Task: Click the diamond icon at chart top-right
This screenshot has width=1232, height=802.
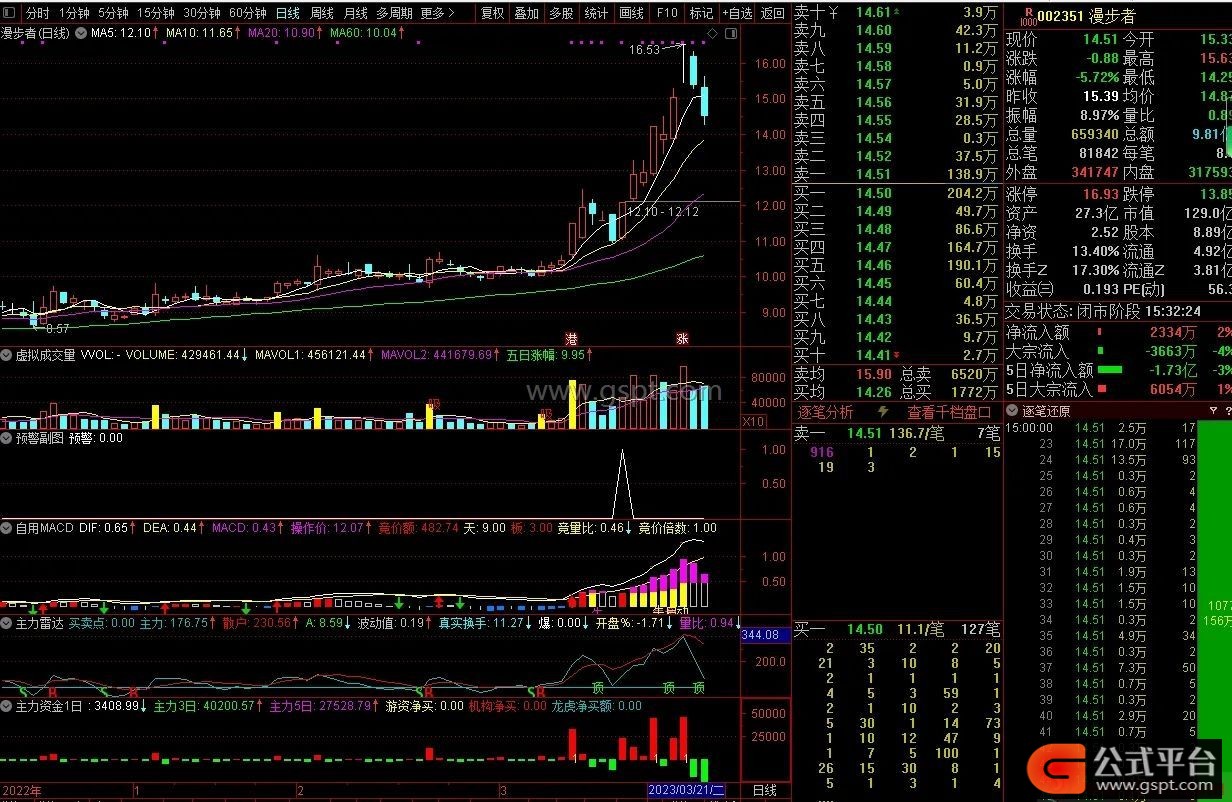Action: tap(713, 34)
